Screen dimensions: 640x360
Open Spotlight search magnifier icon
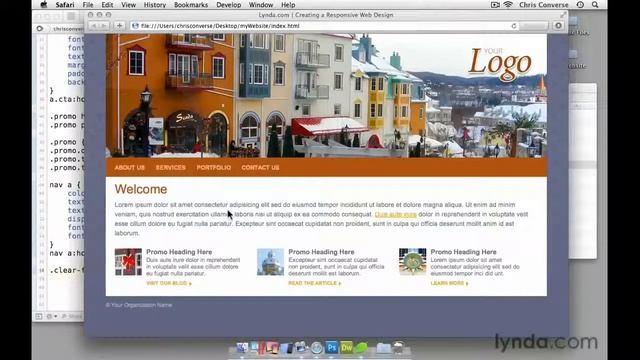pos(595,5)
